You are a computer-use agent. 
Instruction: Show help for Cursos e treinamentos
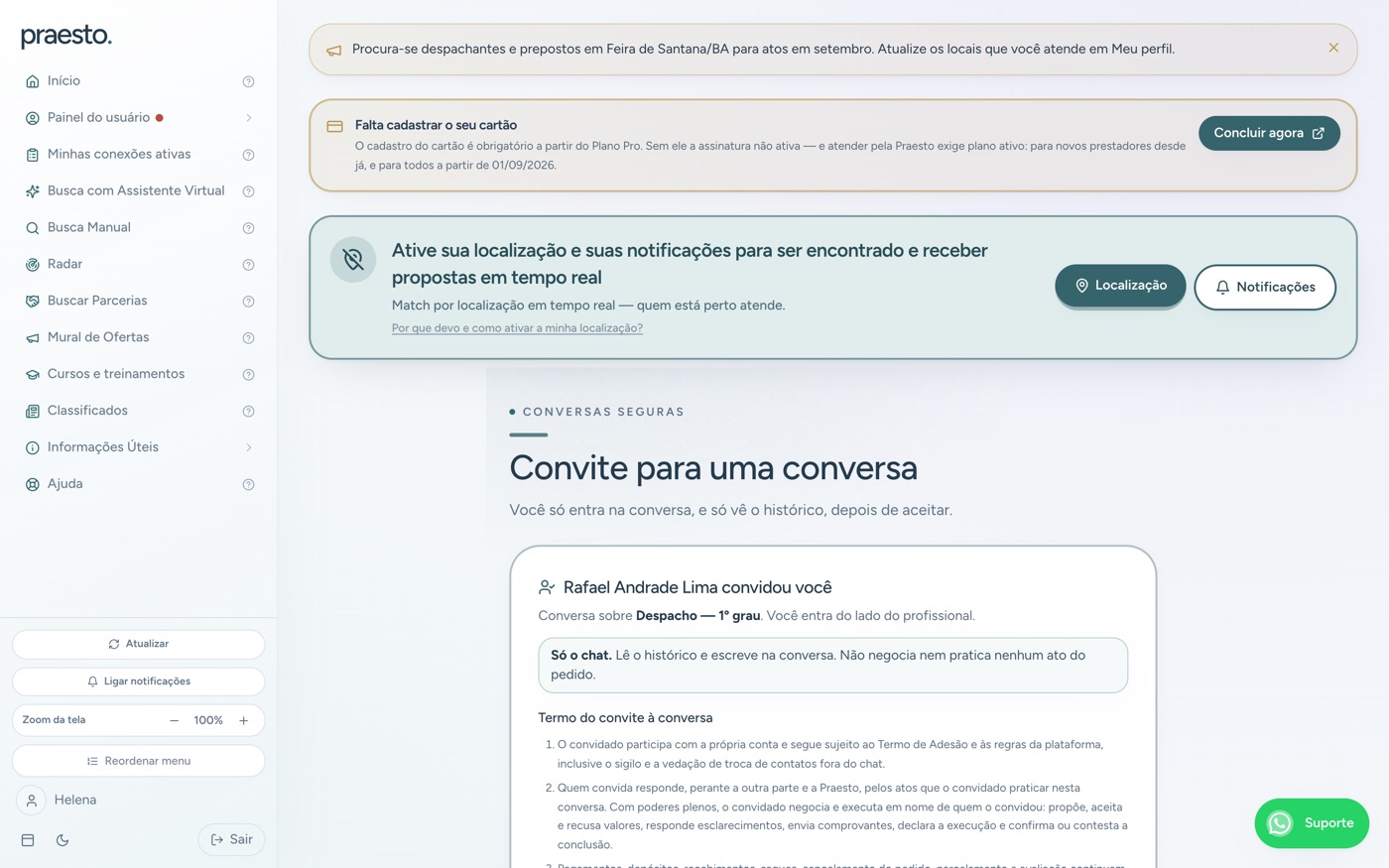pyautogui.click(x=248, y=375)
